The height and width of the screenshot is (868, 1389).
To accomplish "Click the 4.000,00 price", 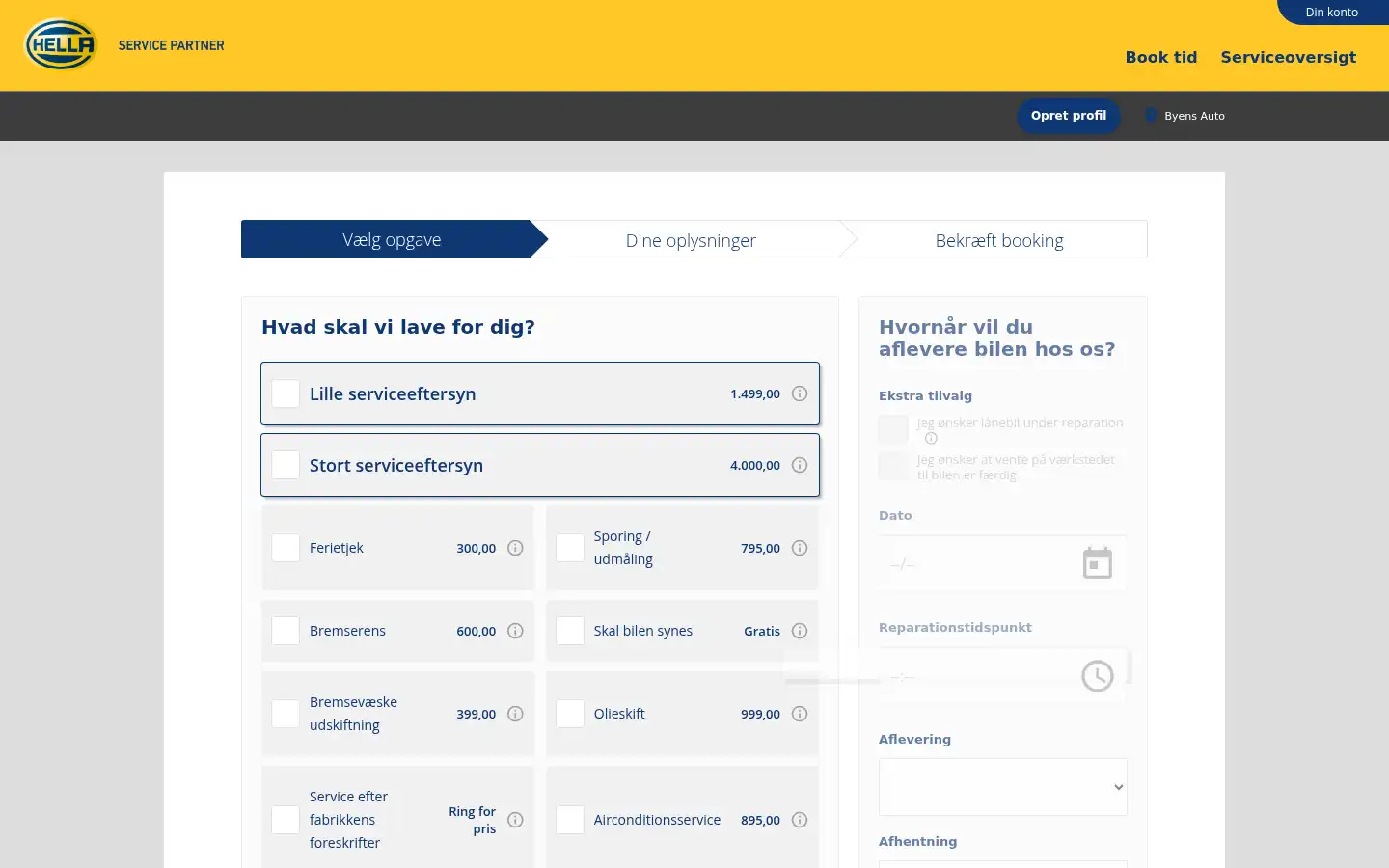I will coord(755,465).
